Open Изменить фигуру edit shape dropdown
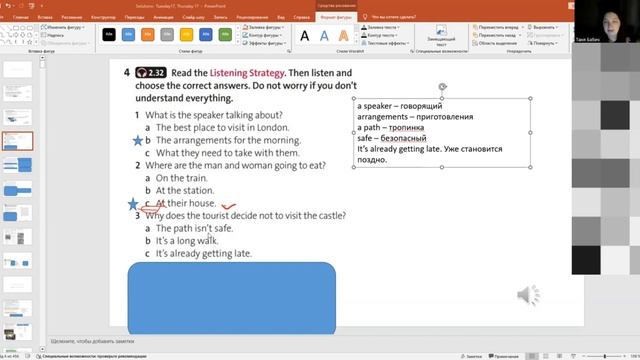Image resolution: width=640 pixels, height=360 pixels. pyautogui.click(x=63, y=27)
